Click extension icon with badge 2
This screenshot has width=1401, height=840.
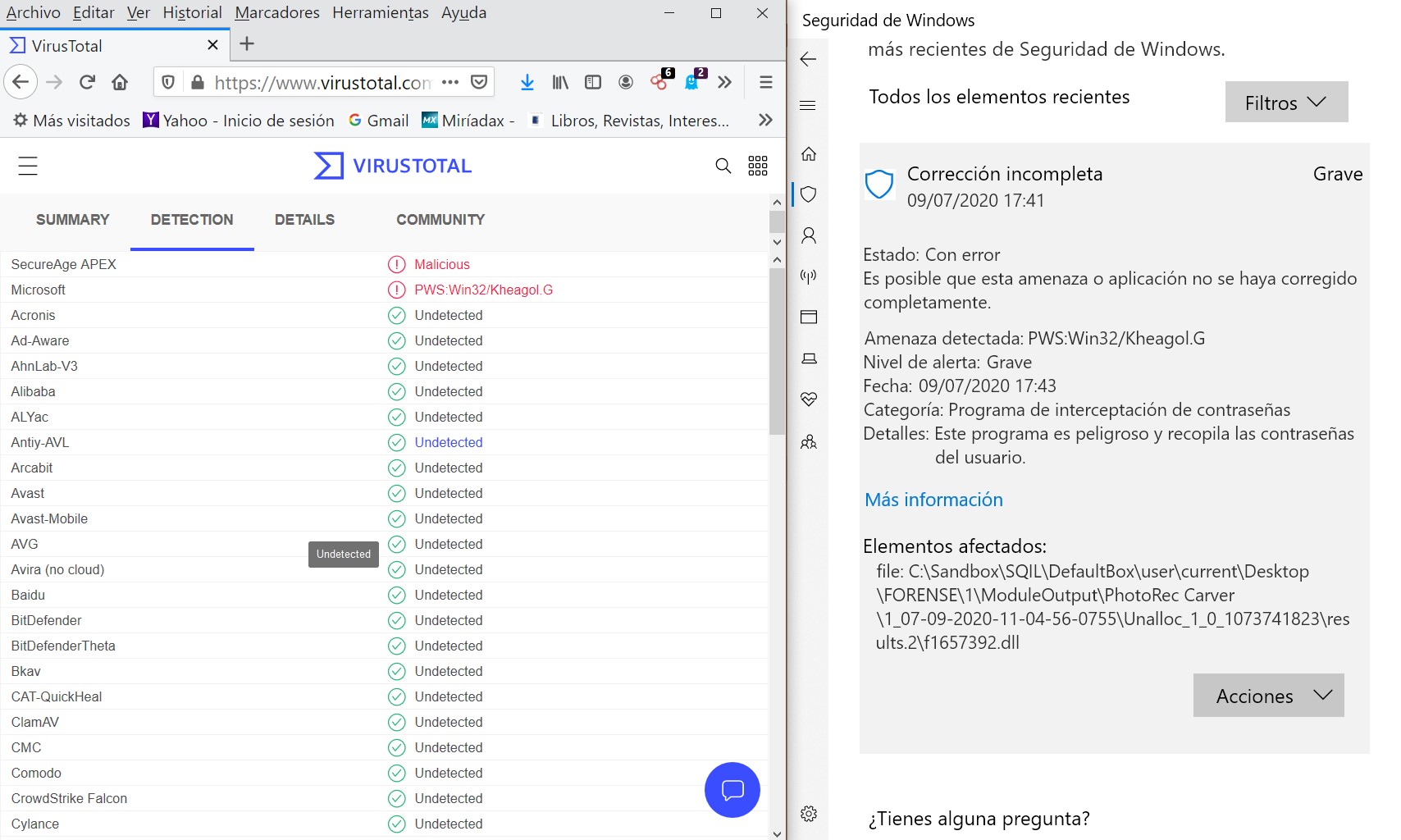[x=694, y=80]
